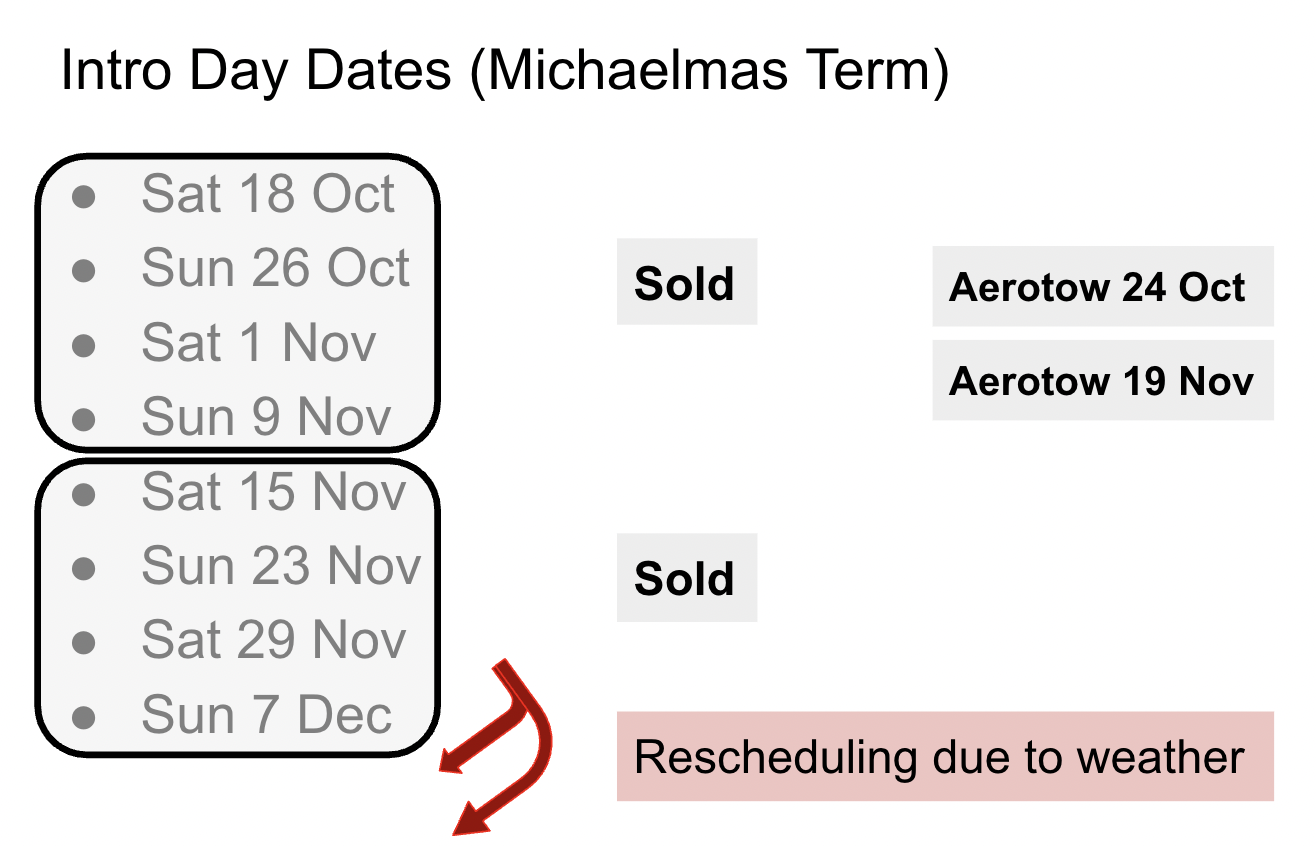Viewport: 1316px width, 846px height.
Task: Click the bullet beside Sun 7 Dec
Action: 84,717
